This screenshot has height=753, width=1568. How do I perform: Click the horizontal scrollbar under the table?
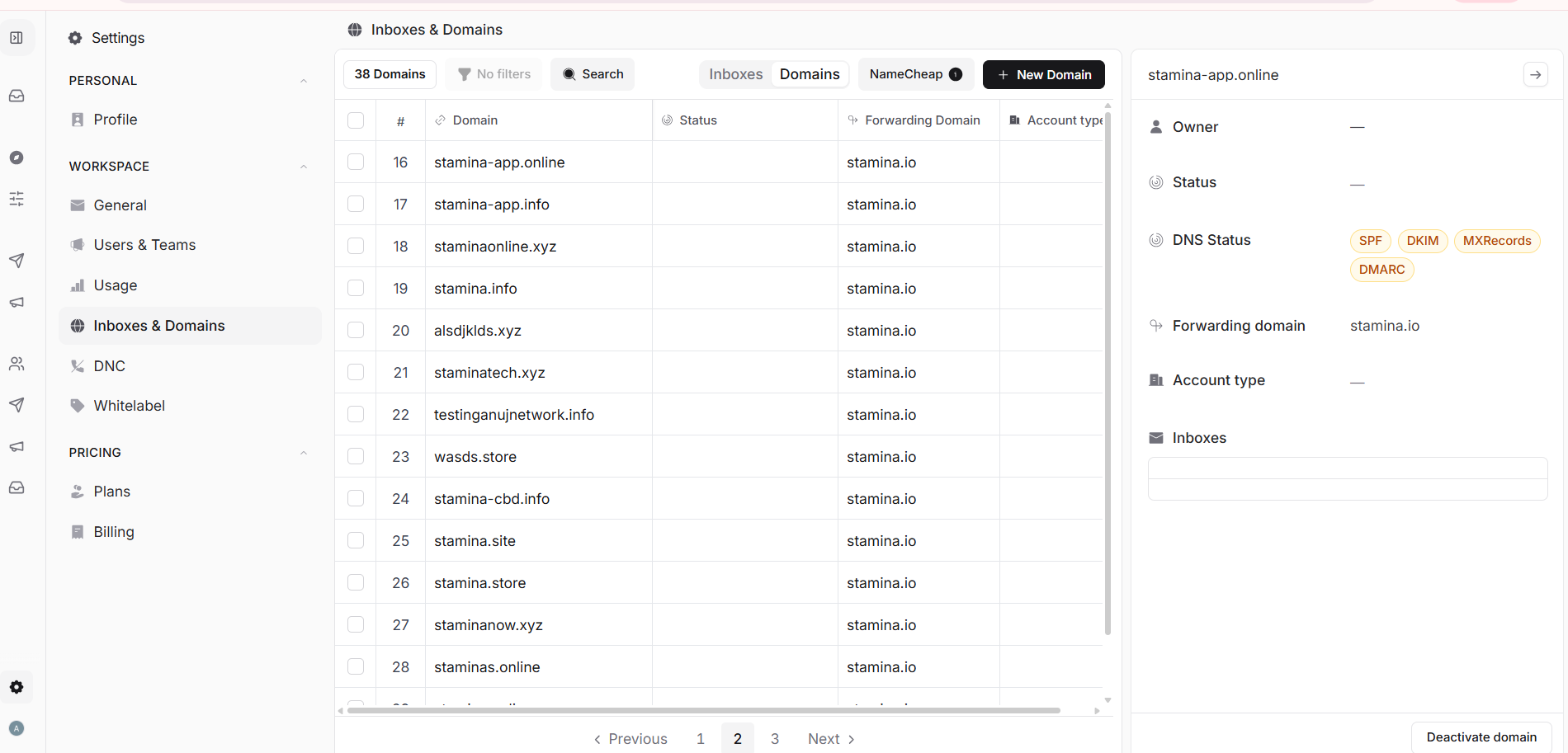(x=703, y=710)
